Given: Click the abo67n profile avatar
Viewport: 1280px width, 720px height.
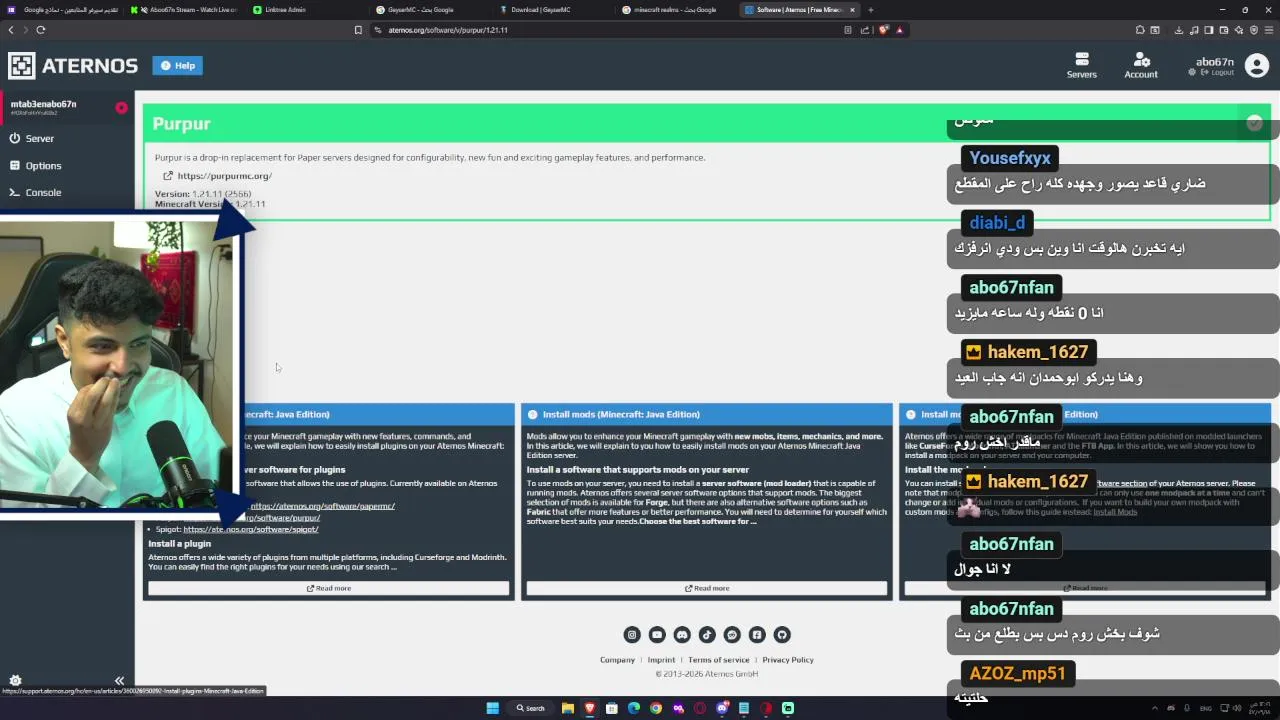Looking at the screenshot, I should click(1257, 66).
